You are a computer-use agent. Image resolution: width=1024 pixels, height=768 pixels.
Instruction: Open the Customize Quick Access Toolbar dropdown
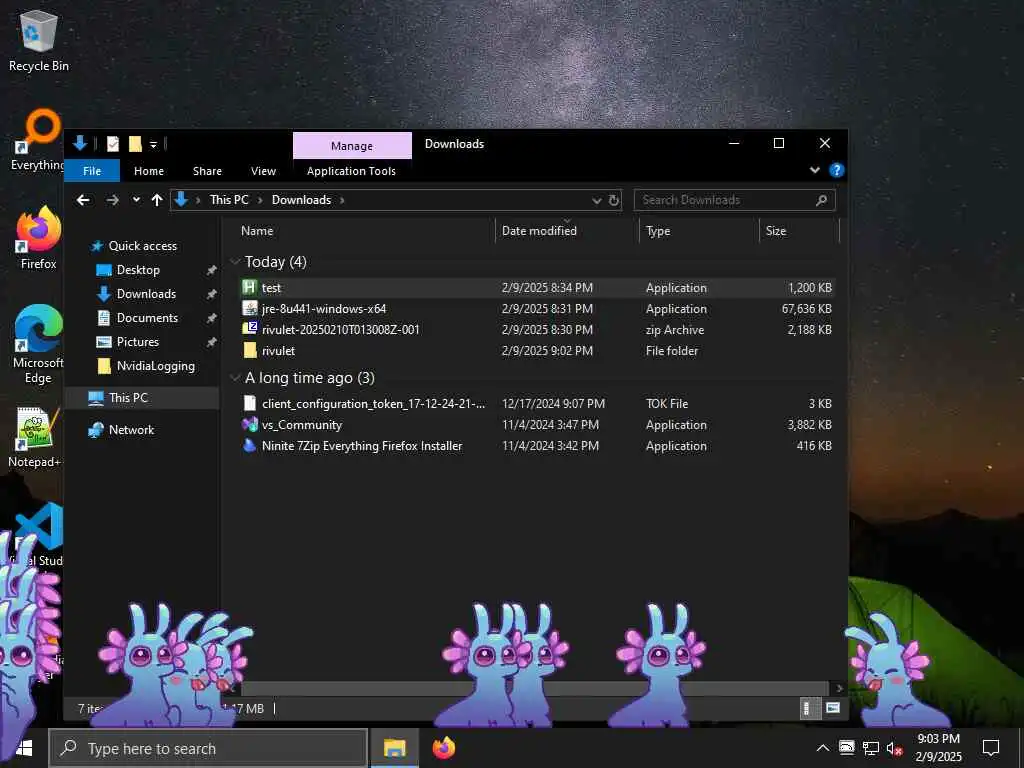coord(153,144)
